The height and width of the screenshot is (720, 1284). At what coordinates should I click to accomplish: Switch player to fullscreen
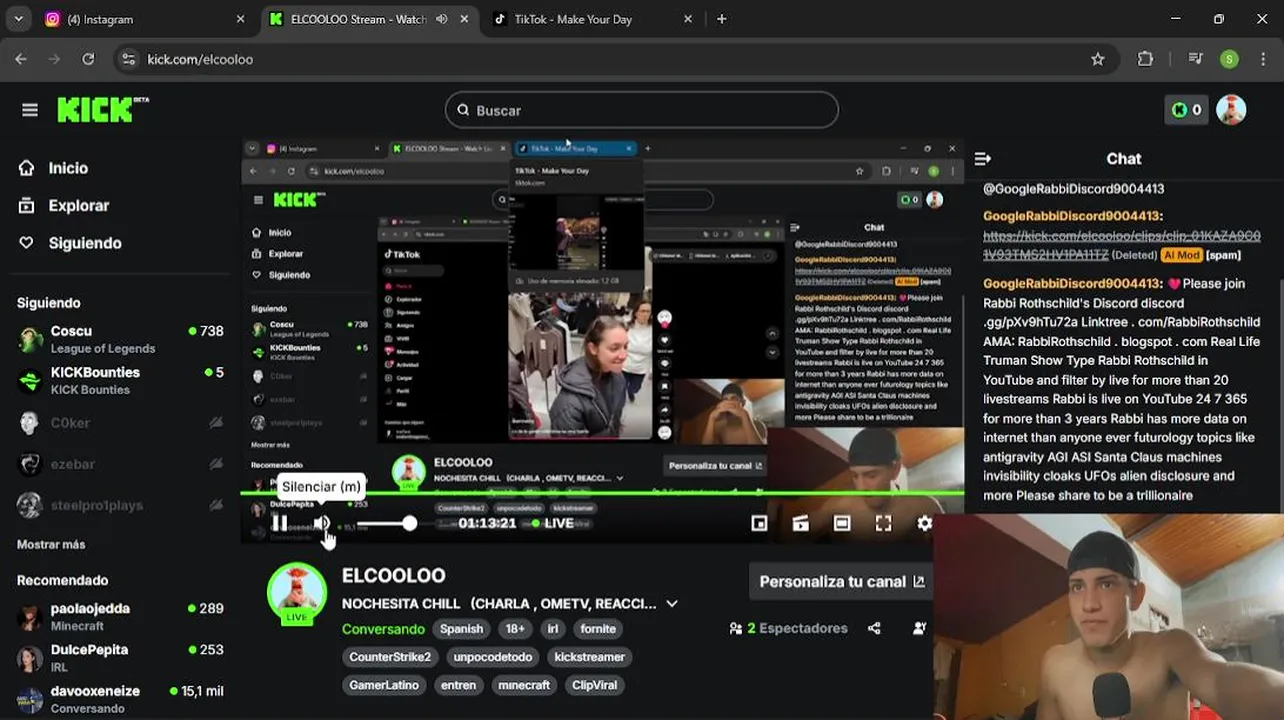pos(884,523)
